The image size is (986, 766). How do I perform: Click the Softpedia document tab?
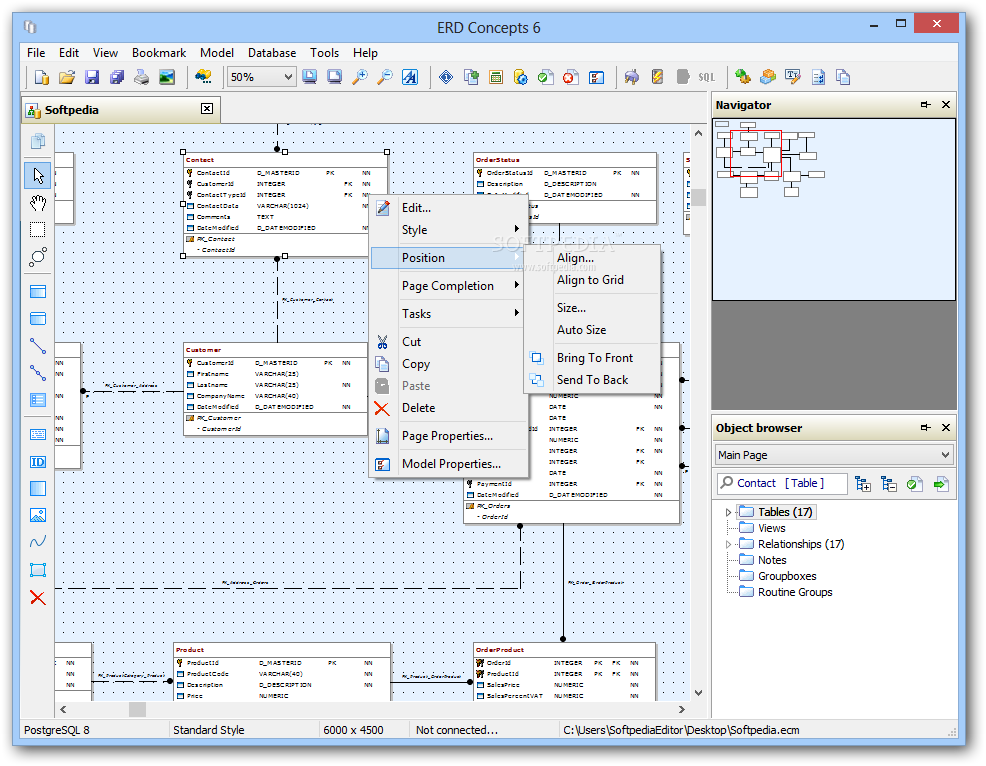(x=121, y=109)
